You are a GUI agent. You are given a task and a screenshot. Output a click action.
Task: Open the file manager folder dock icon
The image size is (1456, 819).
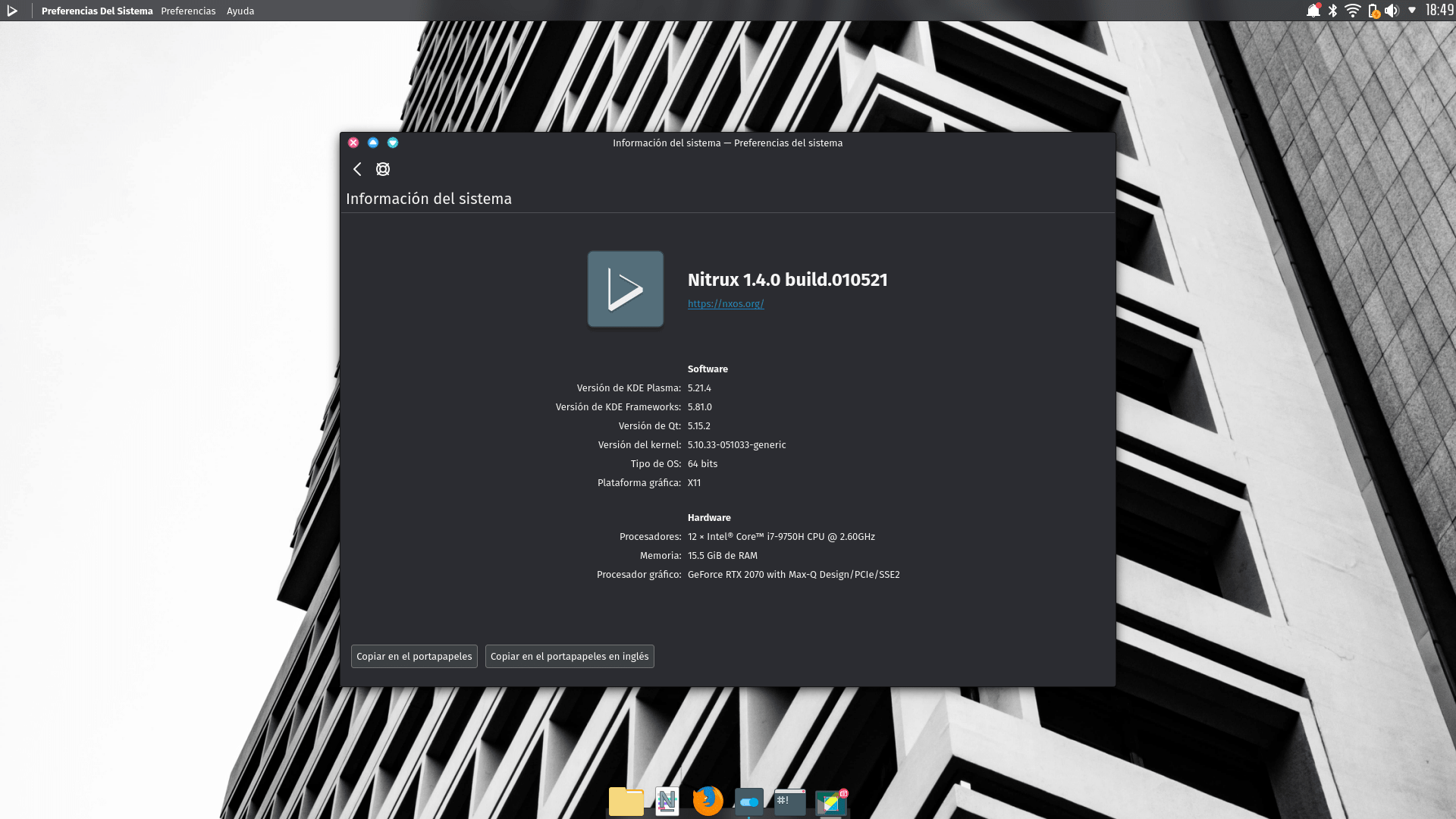click(x=626, y=801)
